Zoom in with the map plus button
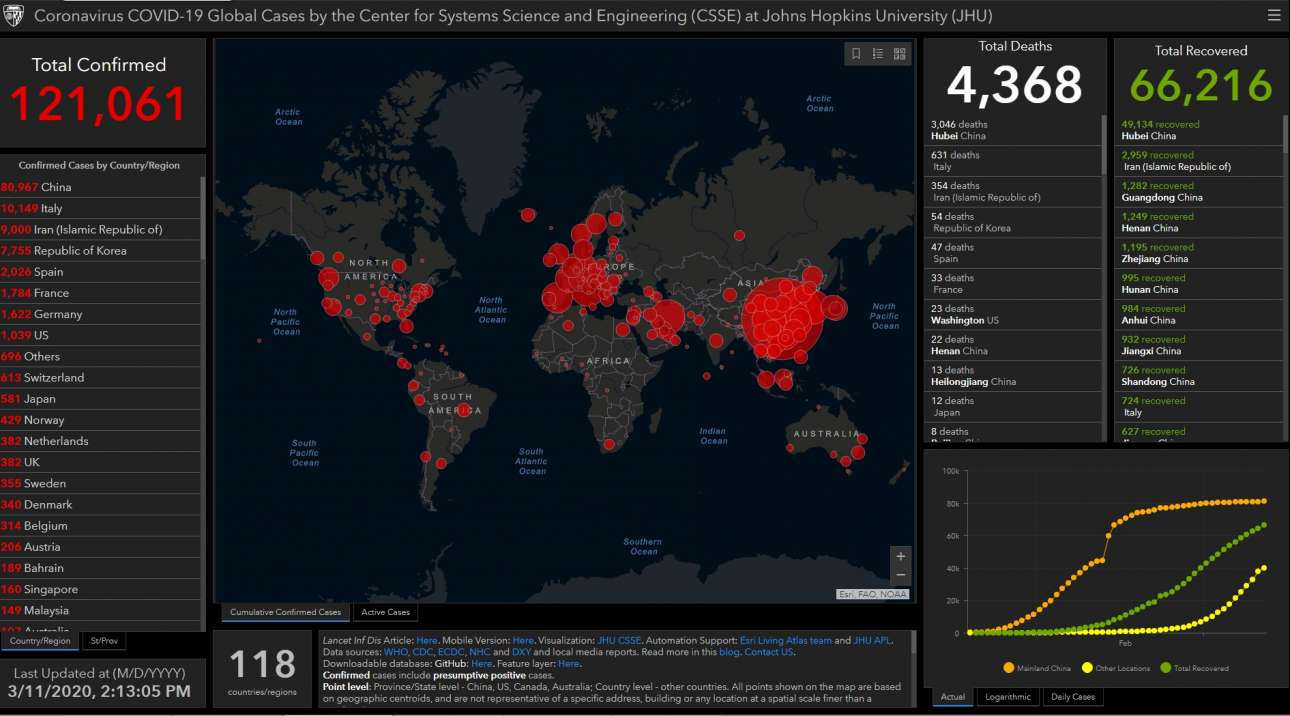Image resolution: width=1290 pixels, height=716 pixels. (x=901, y=556)
